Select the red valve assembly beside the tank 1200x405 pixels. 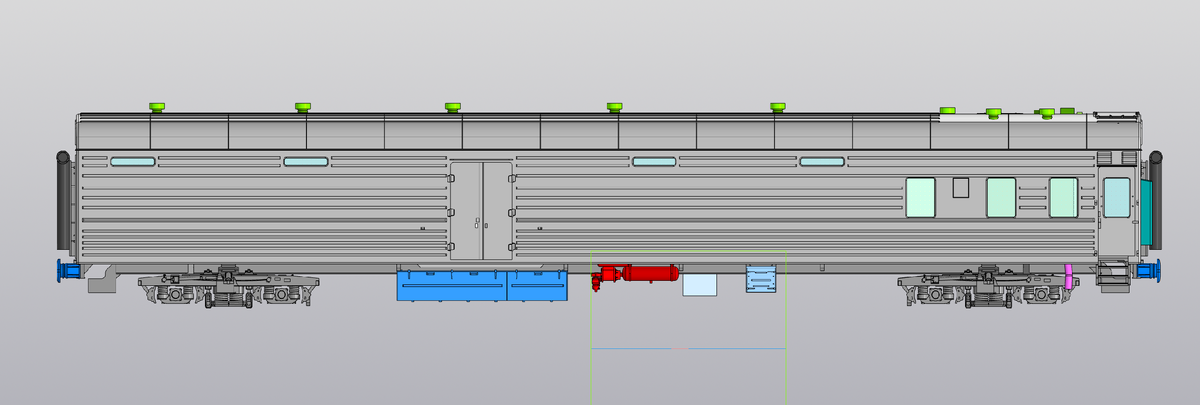[606, 277]
